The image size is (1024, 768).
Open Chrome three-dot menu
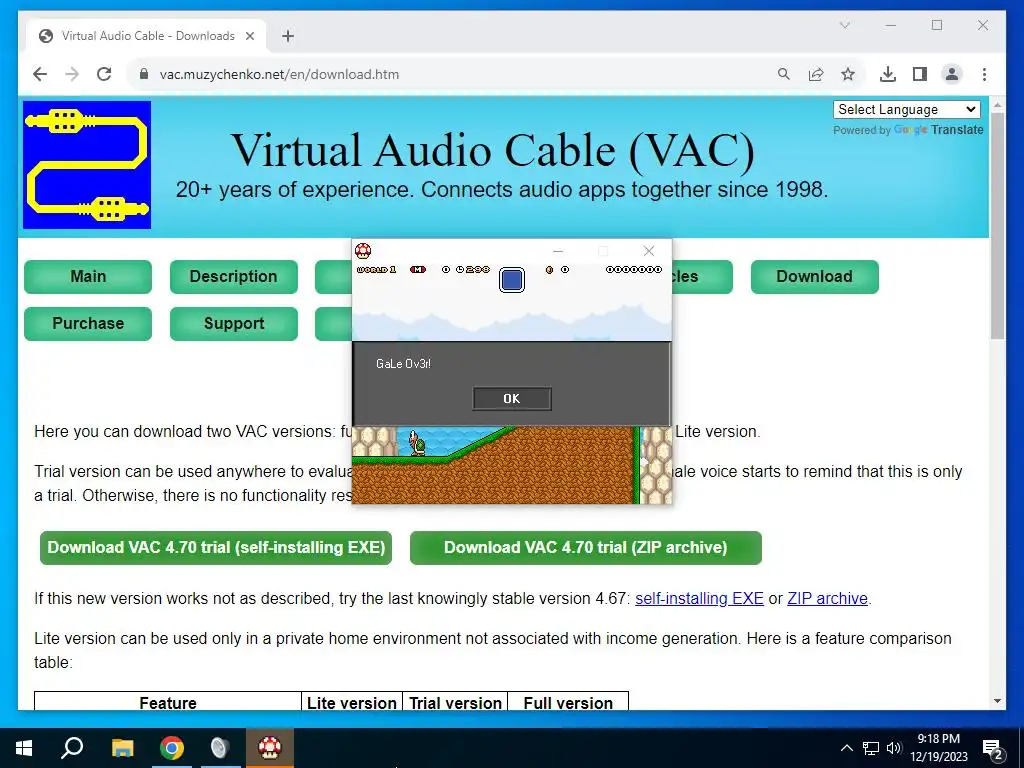984,74
